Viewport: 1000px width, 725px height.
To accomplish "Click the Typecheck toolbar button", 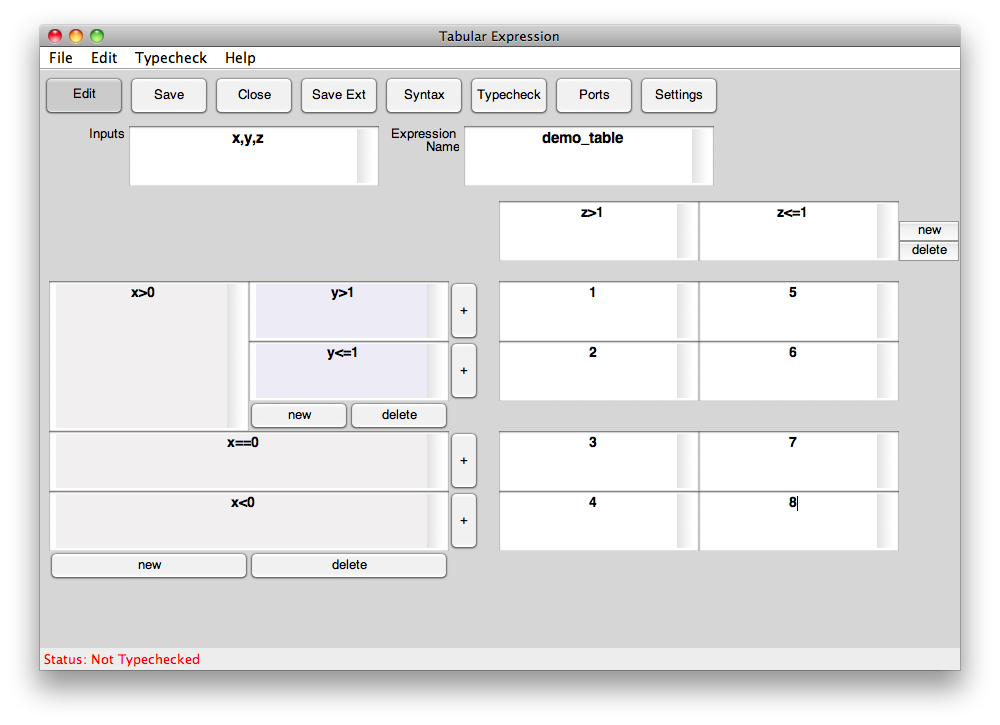I will coord(509,95).
